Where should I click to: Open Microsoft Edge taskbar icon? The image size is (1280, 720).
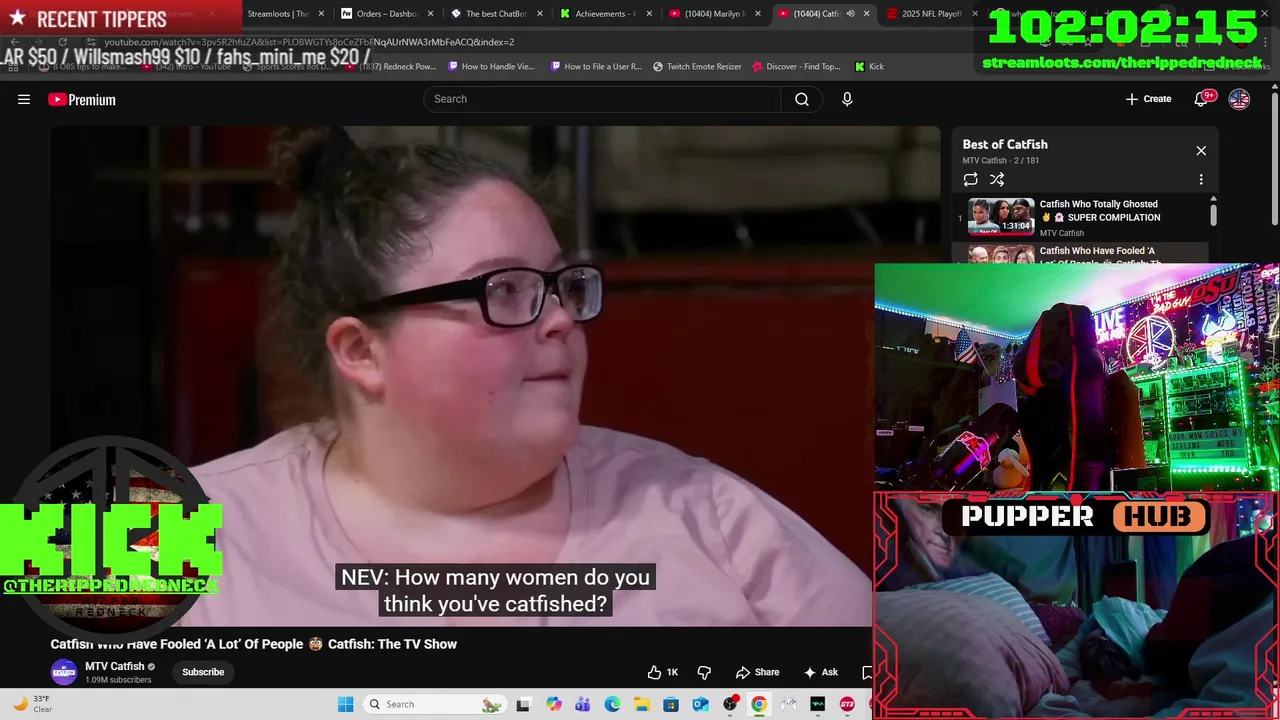pyautogui.click(x=612, y=704)
